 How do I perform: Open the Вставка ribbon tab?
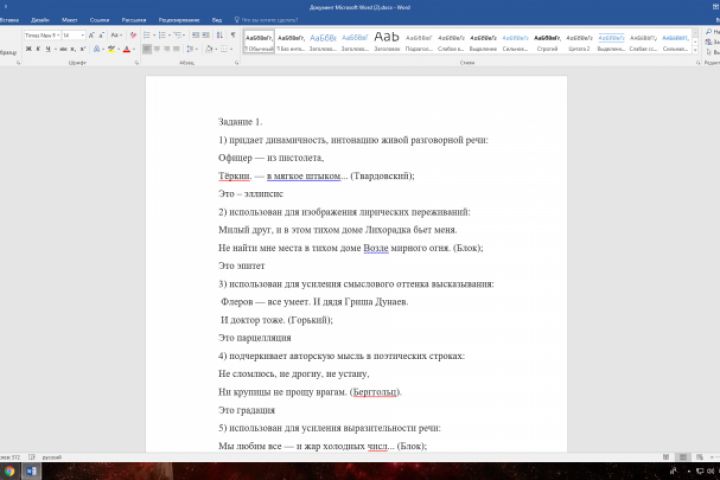9,20
